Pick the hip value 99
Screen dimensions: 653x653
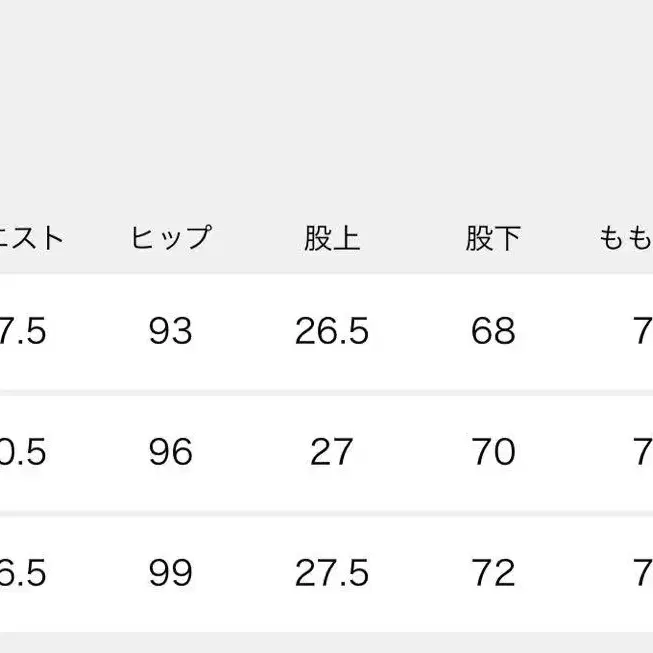(170, 573)
